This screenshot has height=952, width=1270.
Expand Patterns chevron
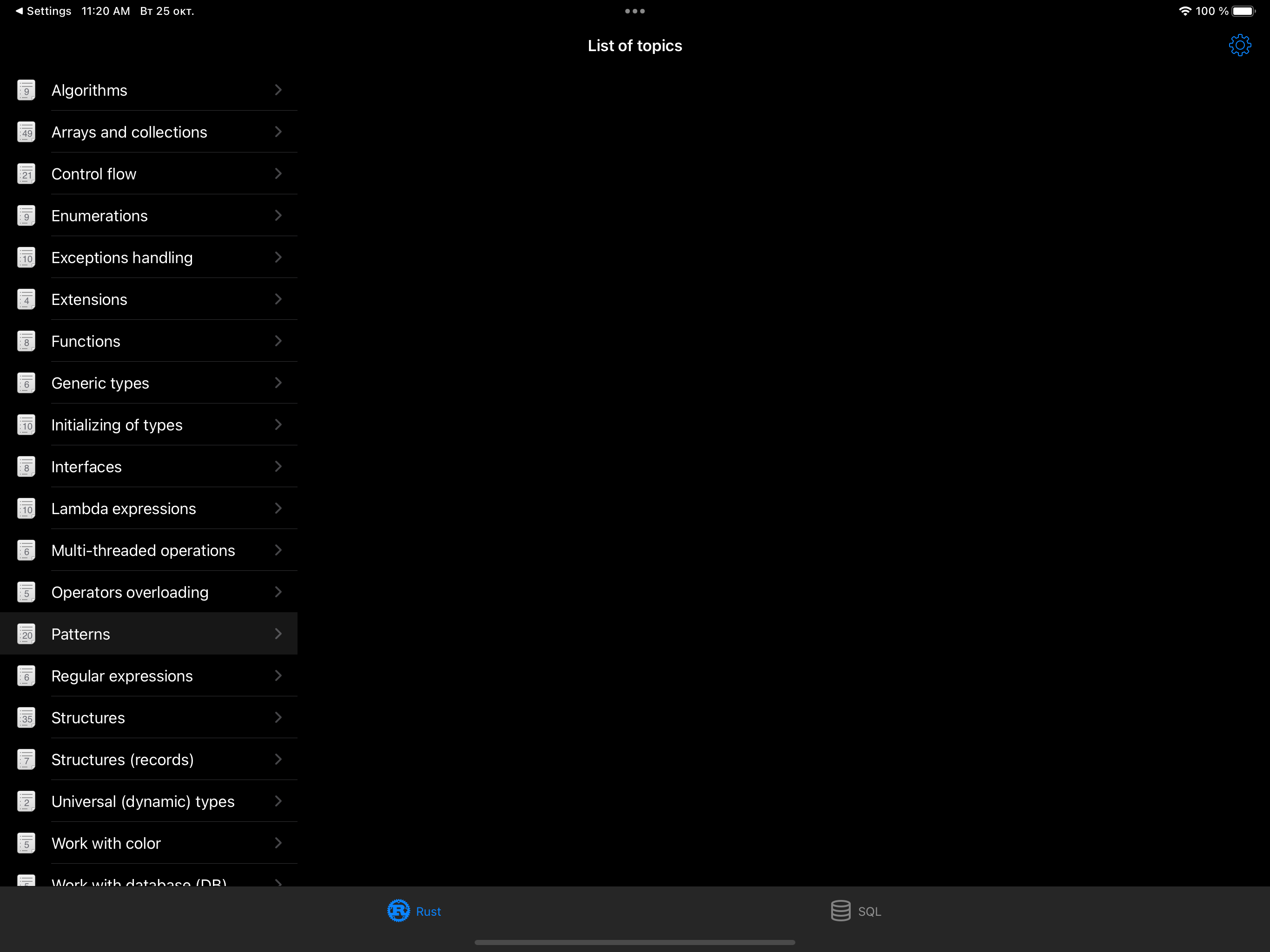(278, 634)
